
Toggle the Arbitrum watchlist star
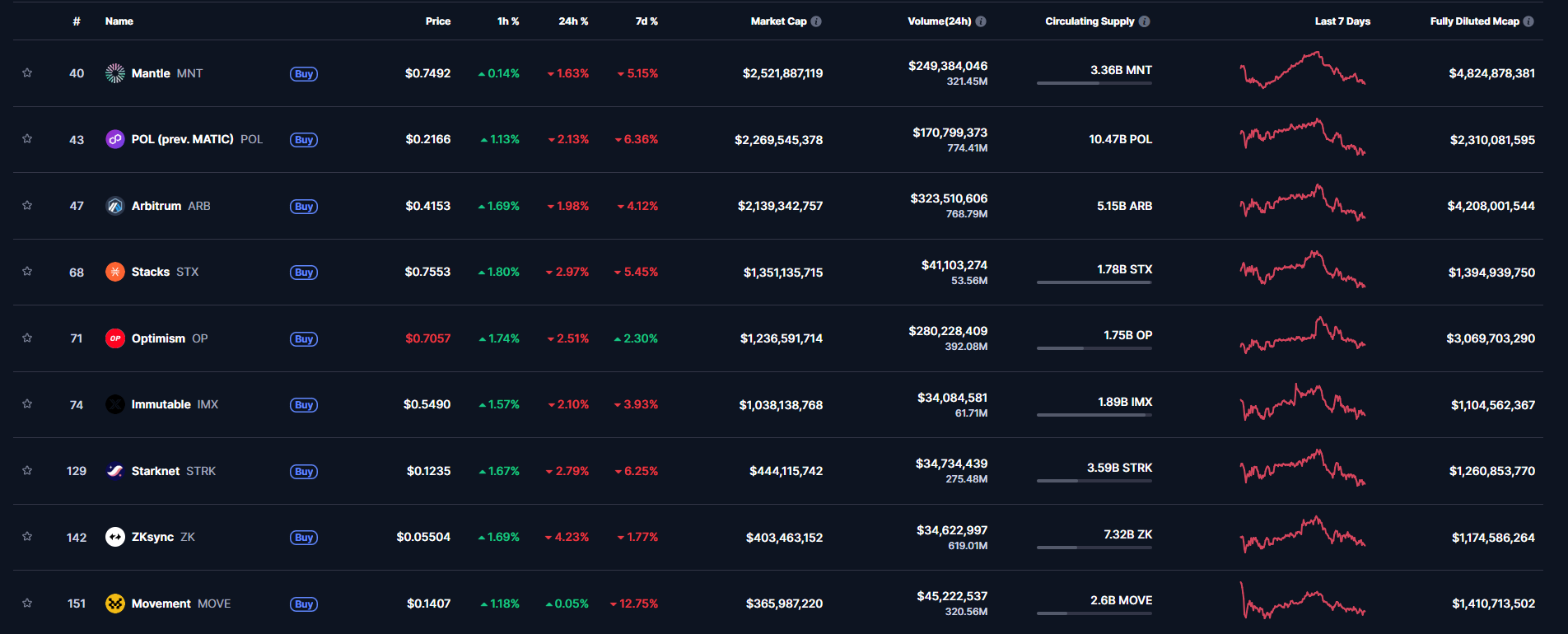coord(27,206)
